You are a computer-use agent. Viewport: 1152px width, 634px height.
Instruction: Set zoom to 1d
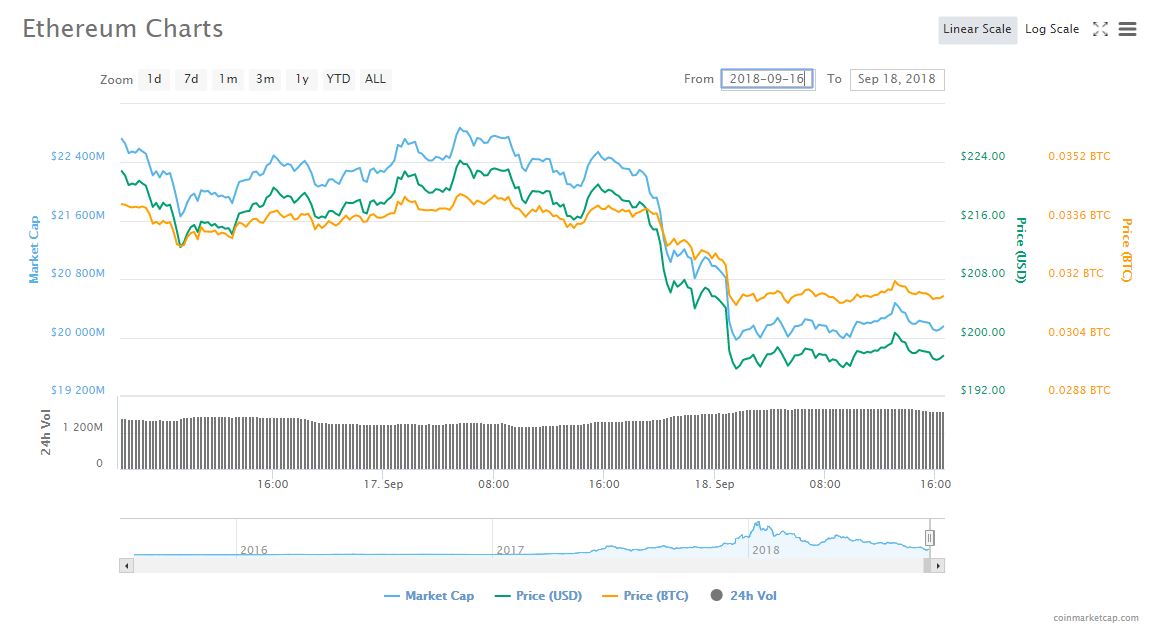pyautogui.click(x=154, y=79)
